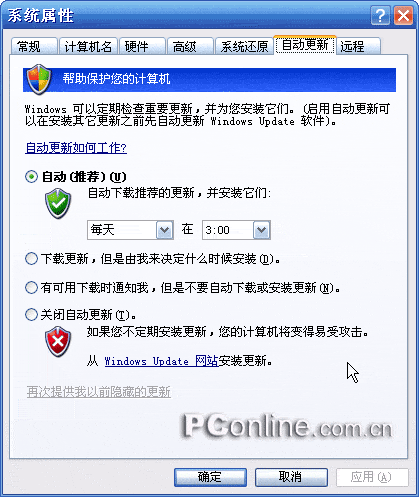The height and width of the screenshot is (497, 419).
Task: Click the 取消 button
Action: (291, 477)
